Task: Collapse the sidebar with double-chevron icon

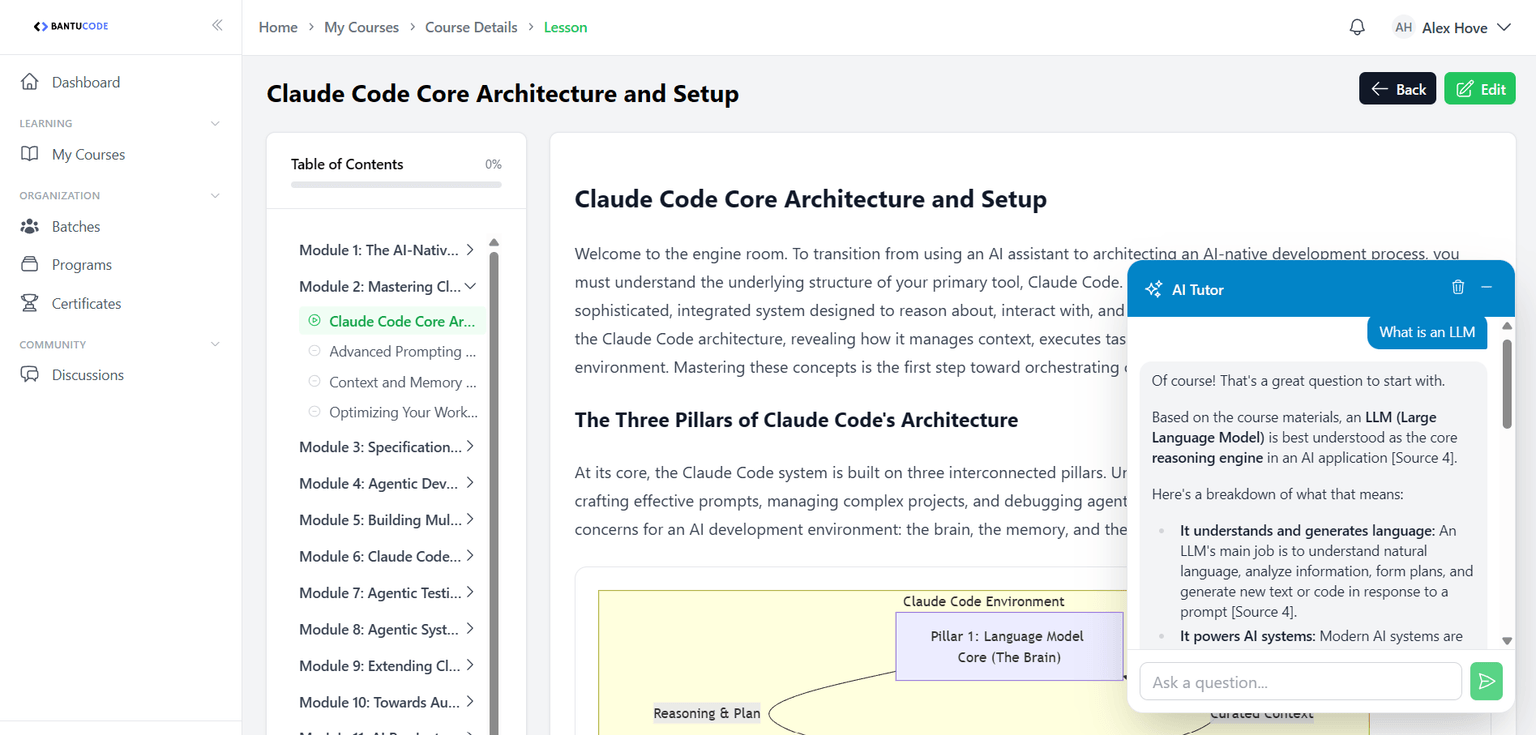Action: point(217,26)
